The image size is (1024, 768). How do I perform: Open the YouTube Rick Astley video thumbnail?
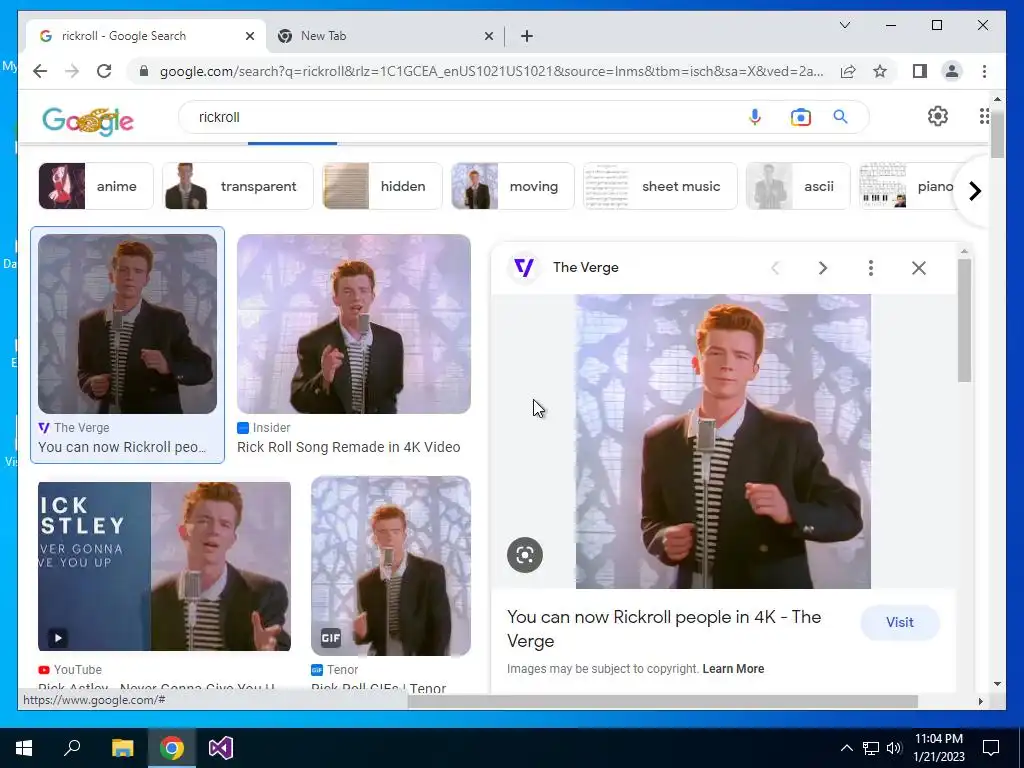pyautogui.click(x=165, y=566)
